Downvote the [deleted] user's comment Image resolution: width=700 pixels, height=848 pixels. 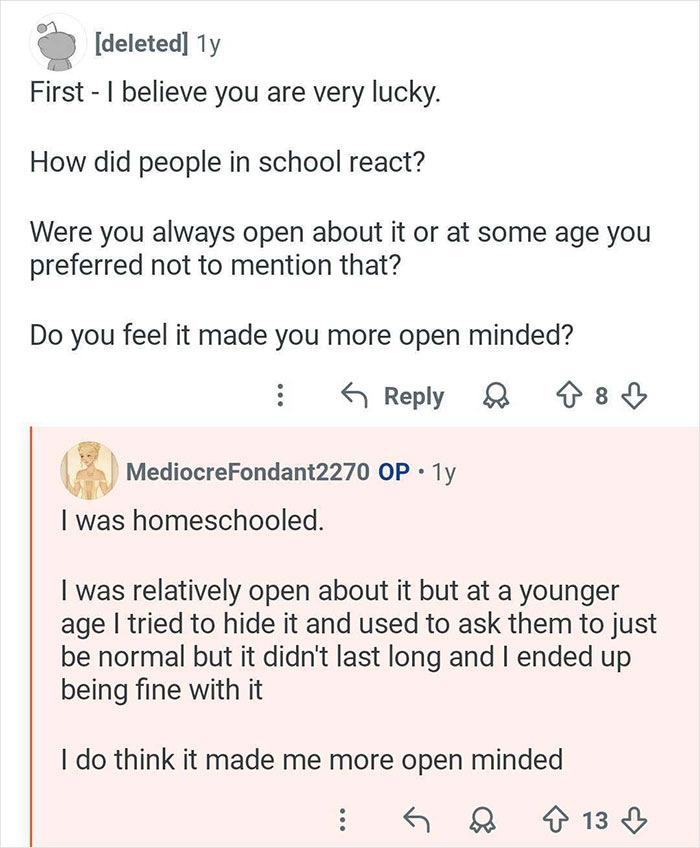634,396
